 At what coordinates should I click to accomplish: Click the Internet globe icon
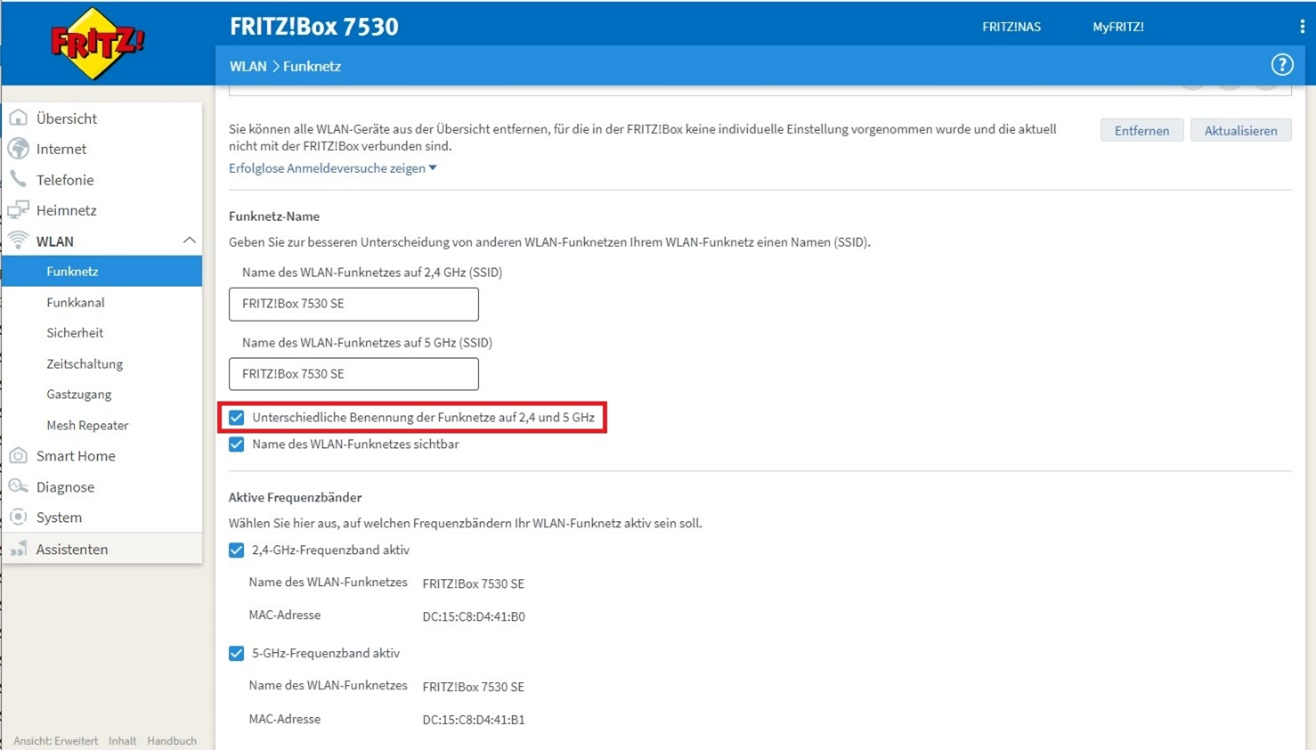tap(18, 149)
